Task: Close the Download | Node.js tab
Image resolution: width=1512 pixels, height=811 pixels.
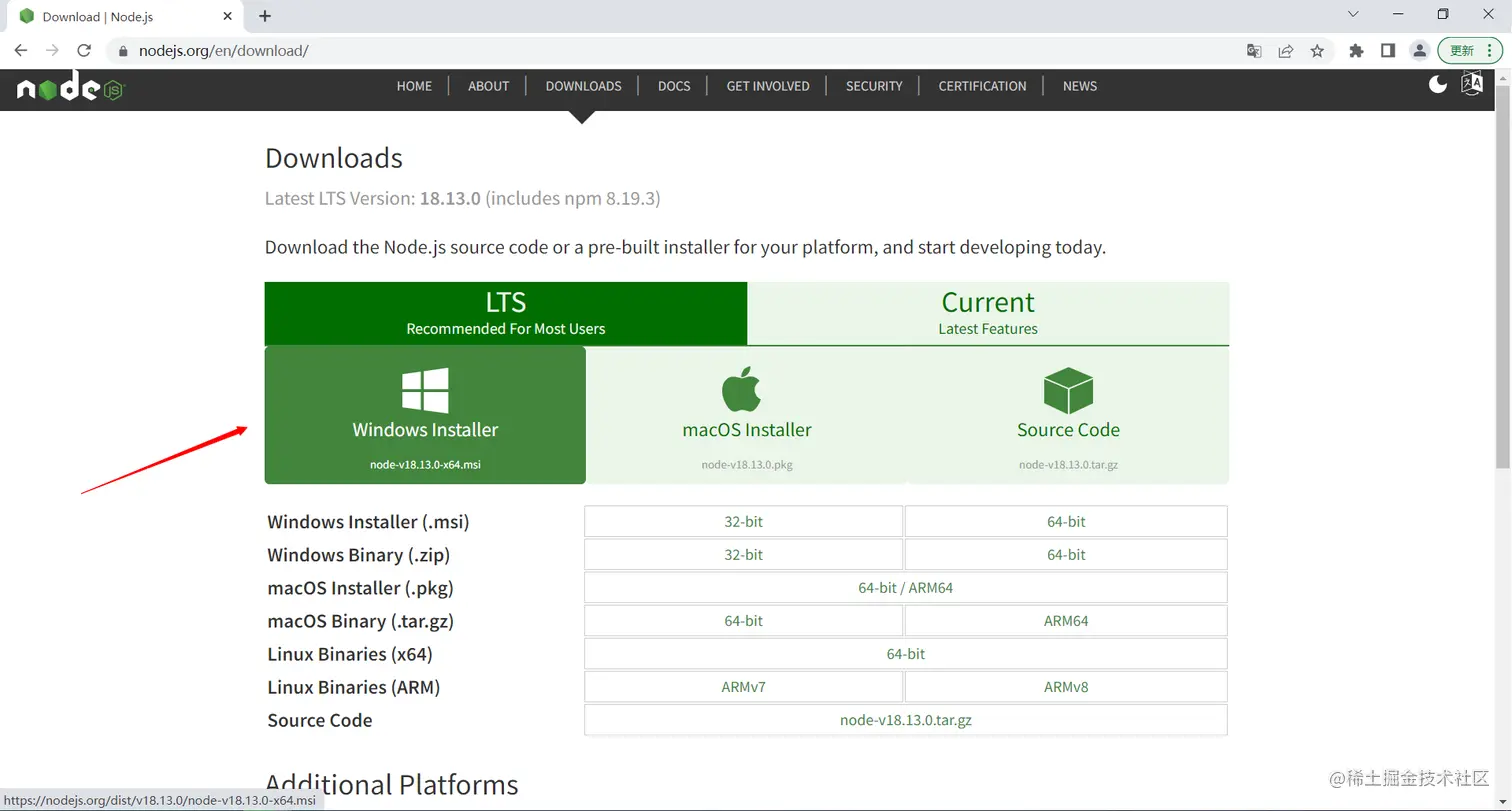Action: point(228,16)
